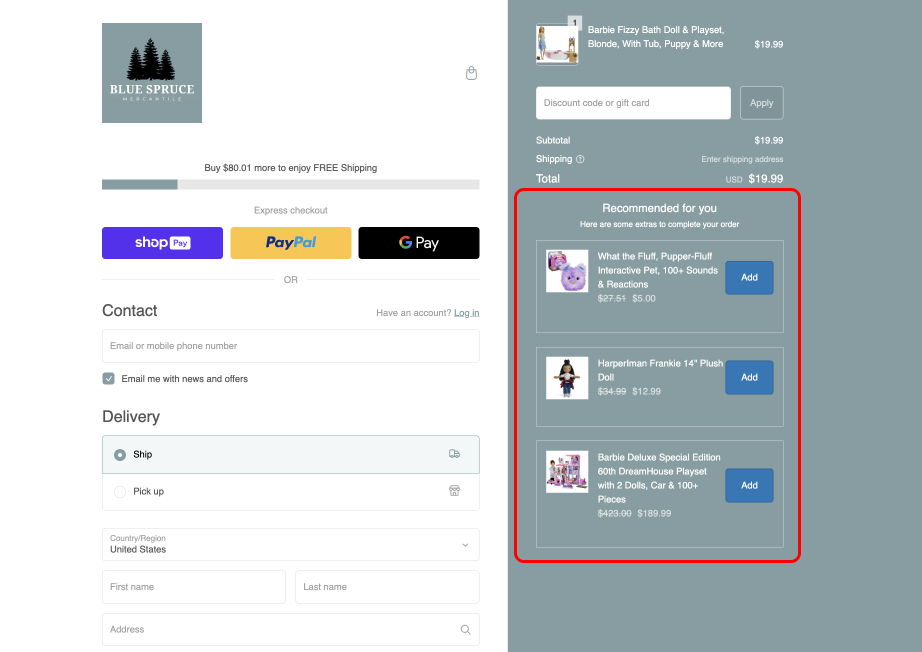Click the Contact heading
922x652 pixels.
[129, 310]
